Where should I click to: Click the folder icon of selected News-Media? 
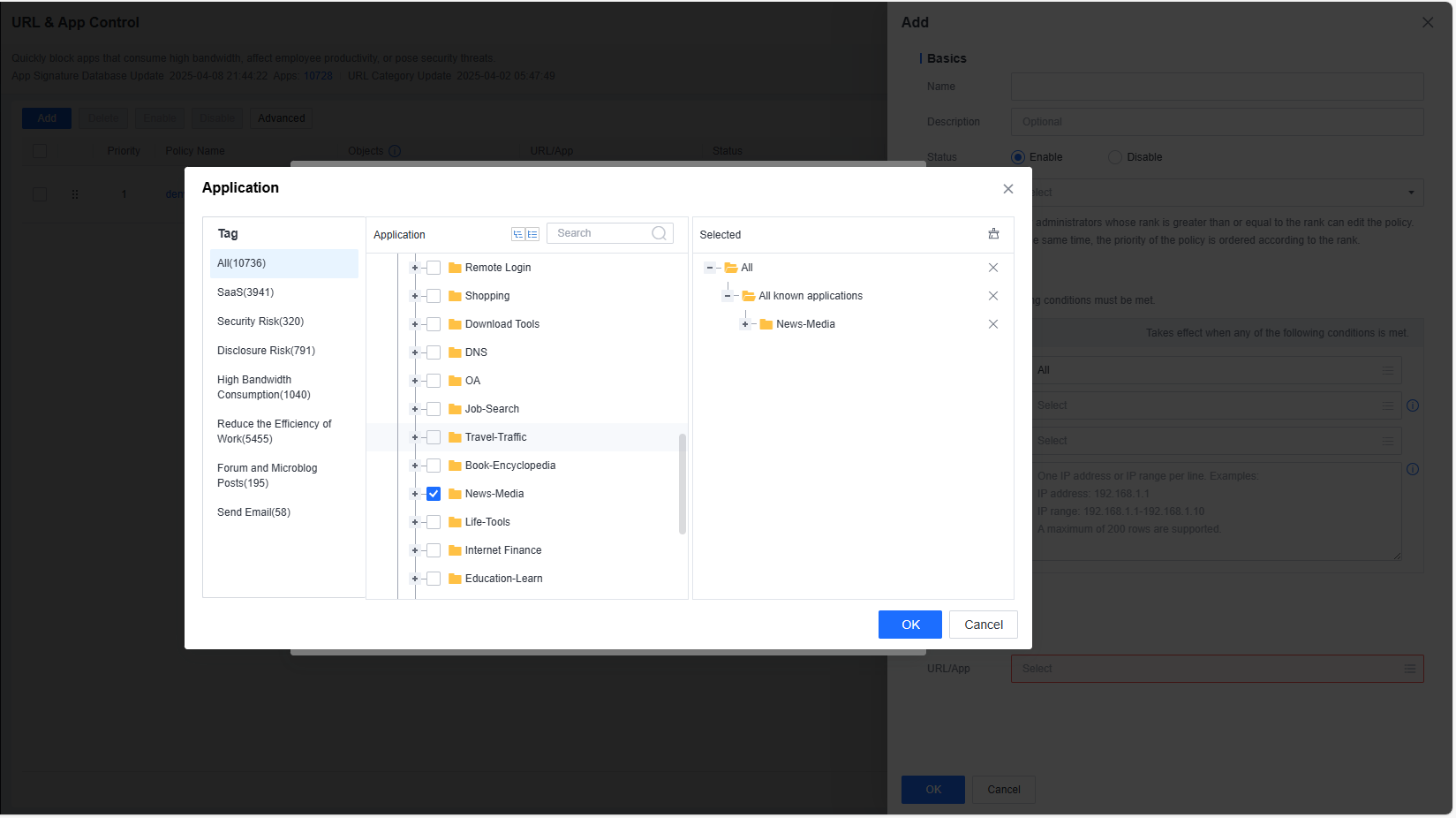click(766, 324)
